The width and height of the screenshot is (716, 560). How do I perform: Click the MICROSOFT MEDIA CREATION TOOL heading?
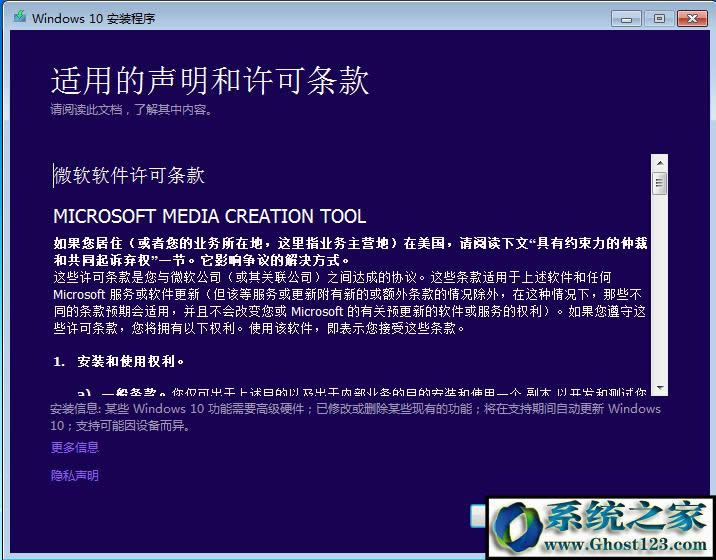point(209,216)
